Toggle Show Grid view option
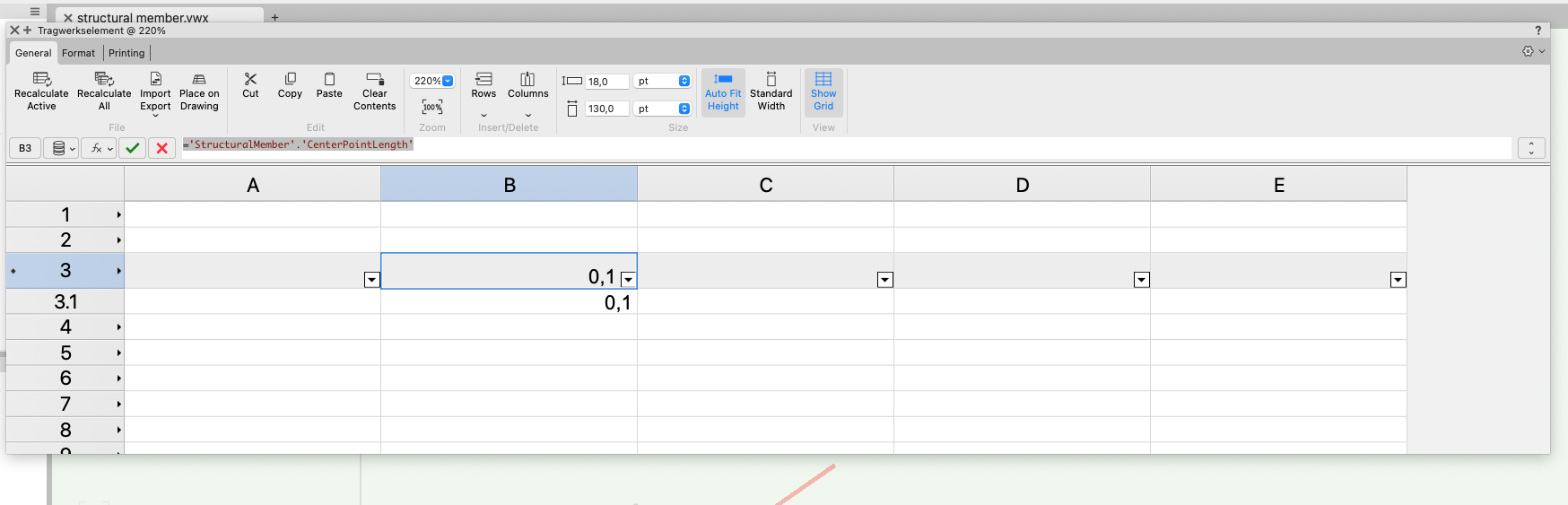 point(823,80)
